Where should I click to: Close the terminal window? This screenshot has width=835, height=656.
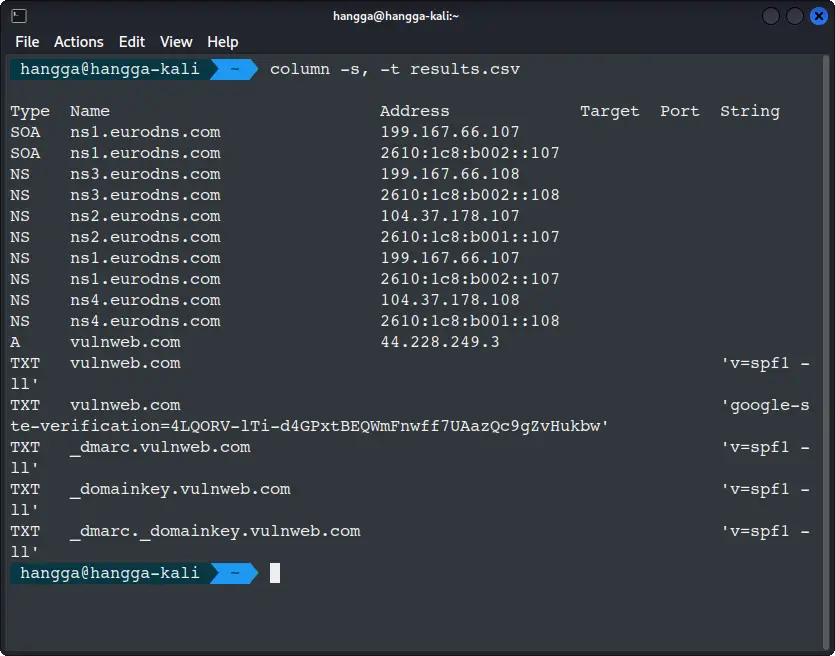click(817, 16)
